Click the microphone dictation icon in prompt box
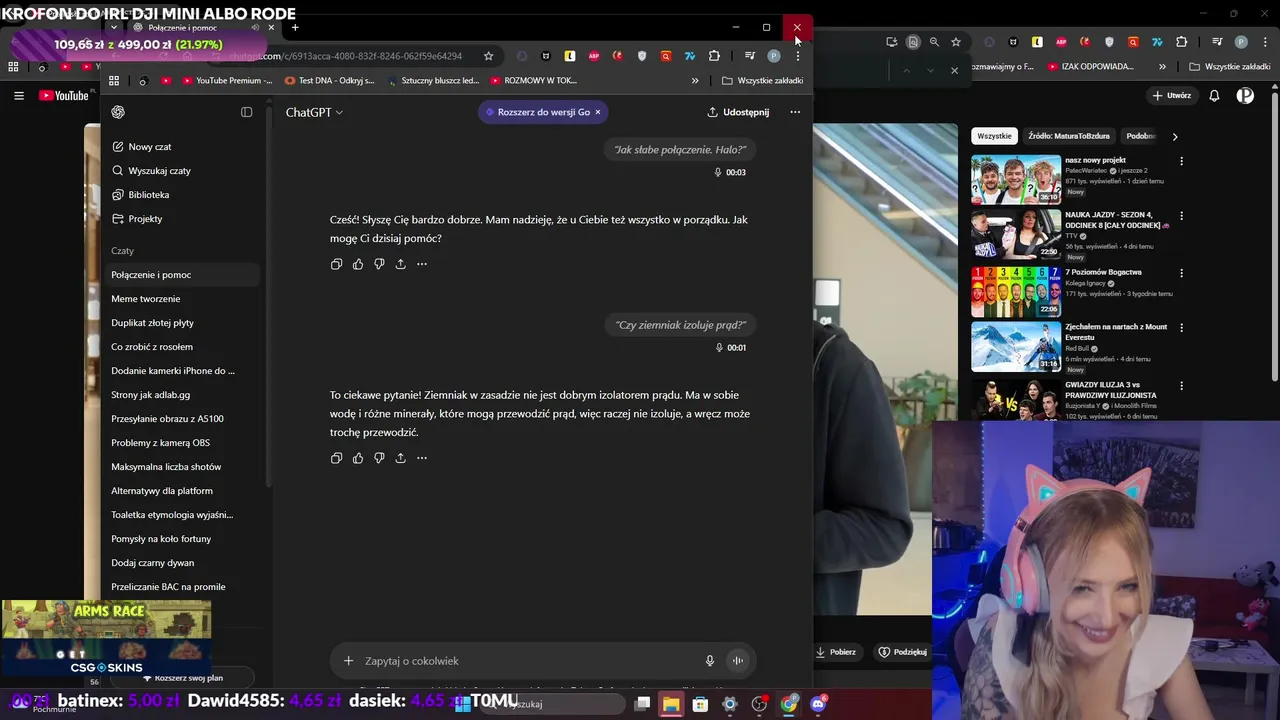Viewport: 1280px width, 720px height. [x=710, y=661]
